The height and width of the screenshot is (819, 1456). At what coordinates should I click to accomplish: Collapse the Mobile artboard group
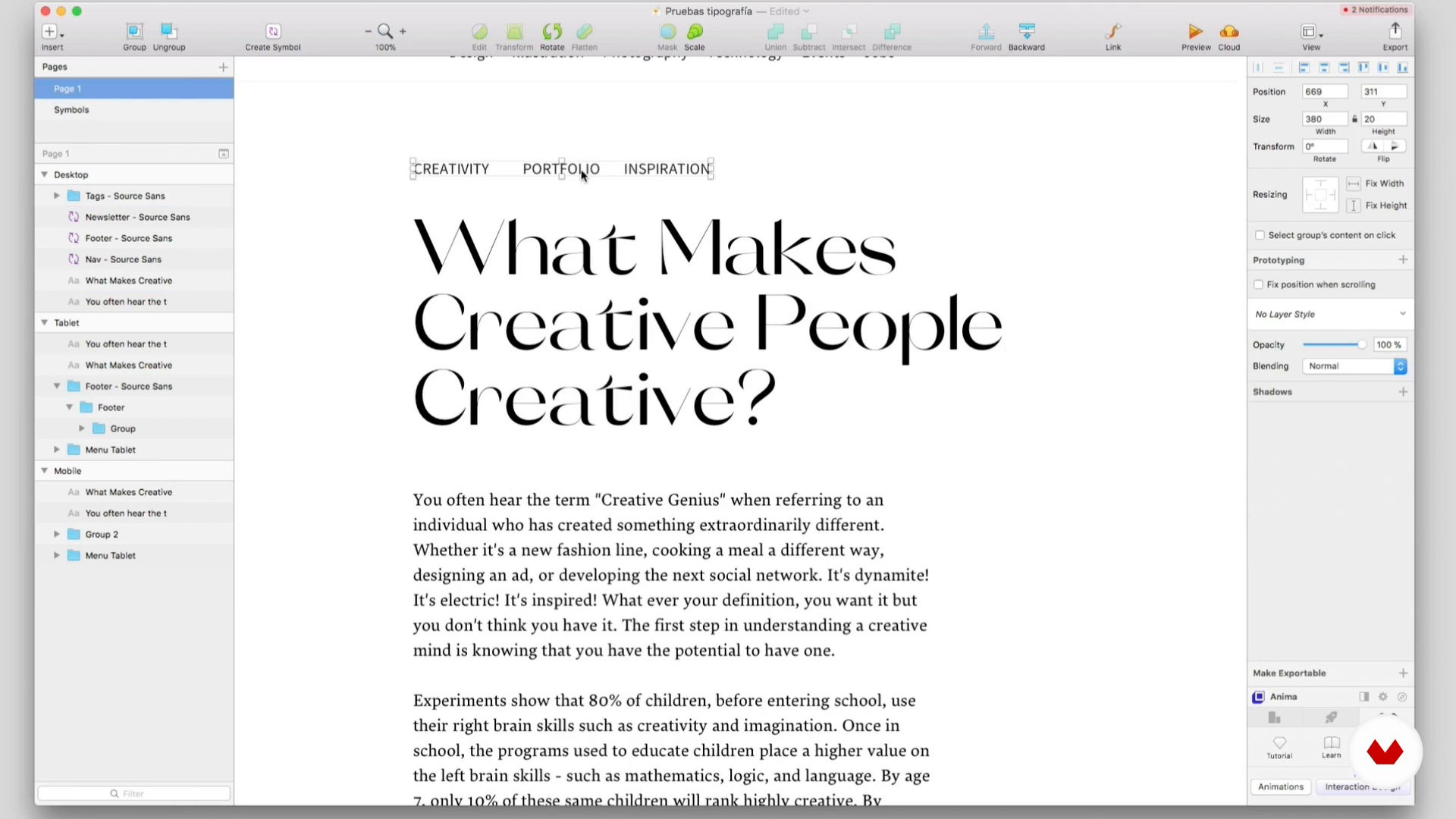[45, 471]
